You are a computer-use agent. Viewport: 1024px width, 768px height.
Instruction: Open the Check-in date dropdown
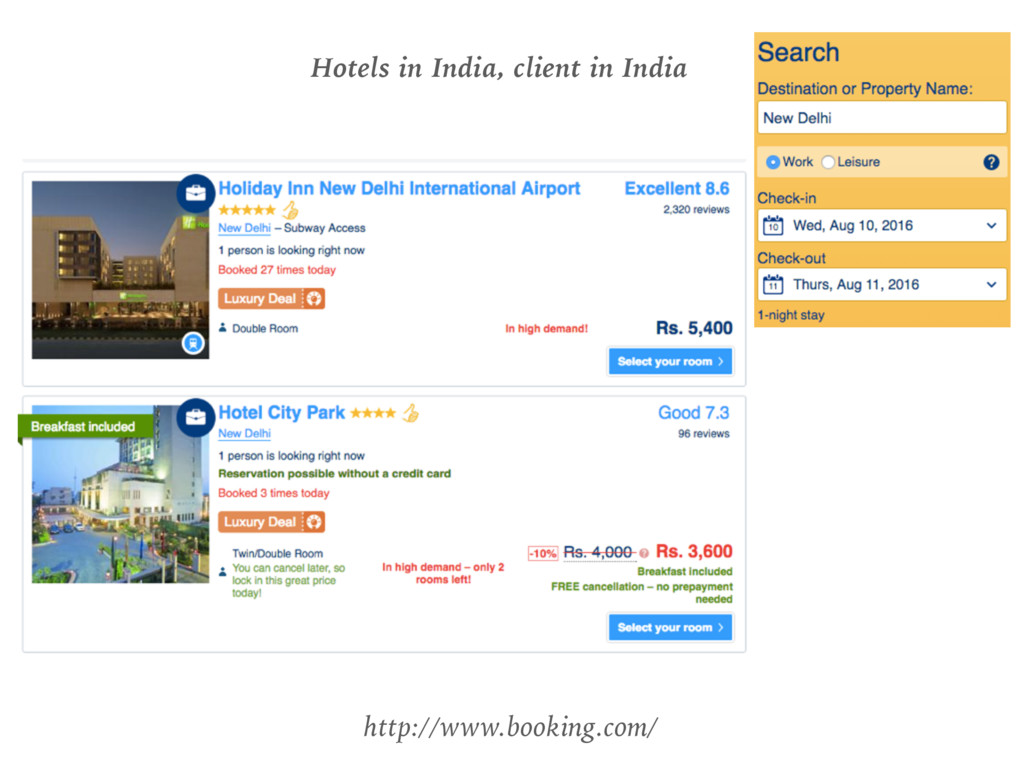882,225
